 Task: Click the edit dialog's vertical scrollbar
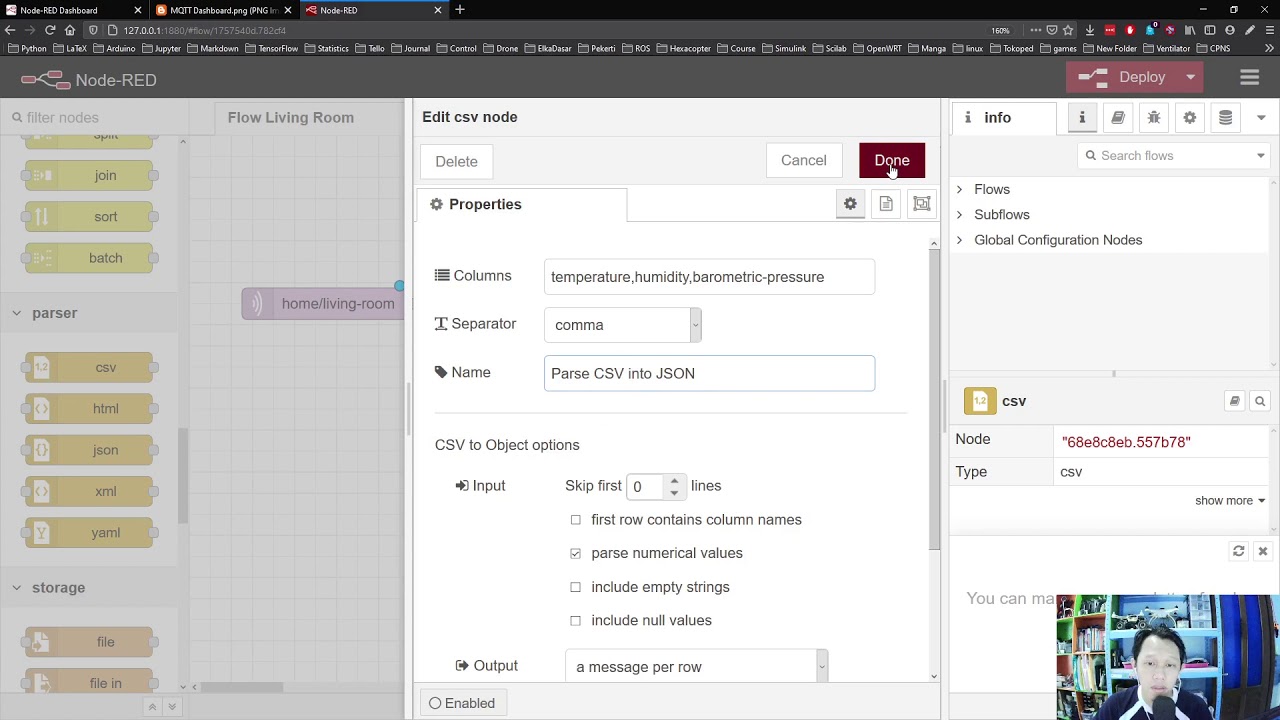click(x=934, y=400)
